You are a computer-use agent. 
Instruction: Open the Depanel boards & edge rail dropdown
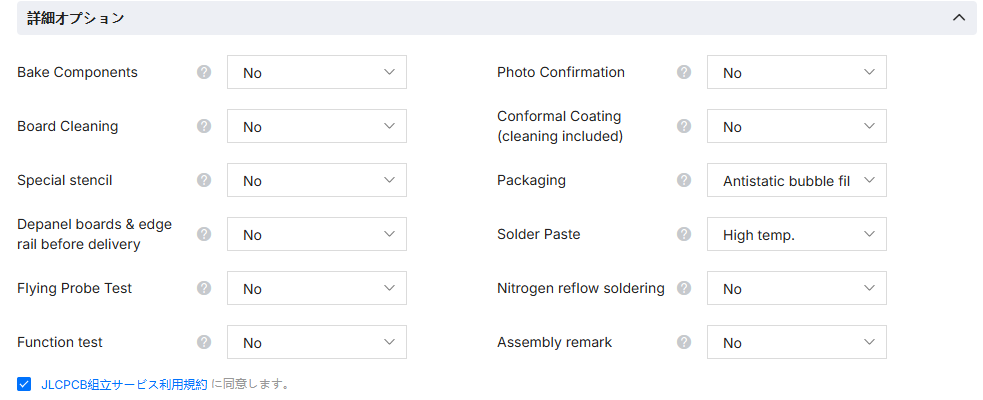[317, 234]
